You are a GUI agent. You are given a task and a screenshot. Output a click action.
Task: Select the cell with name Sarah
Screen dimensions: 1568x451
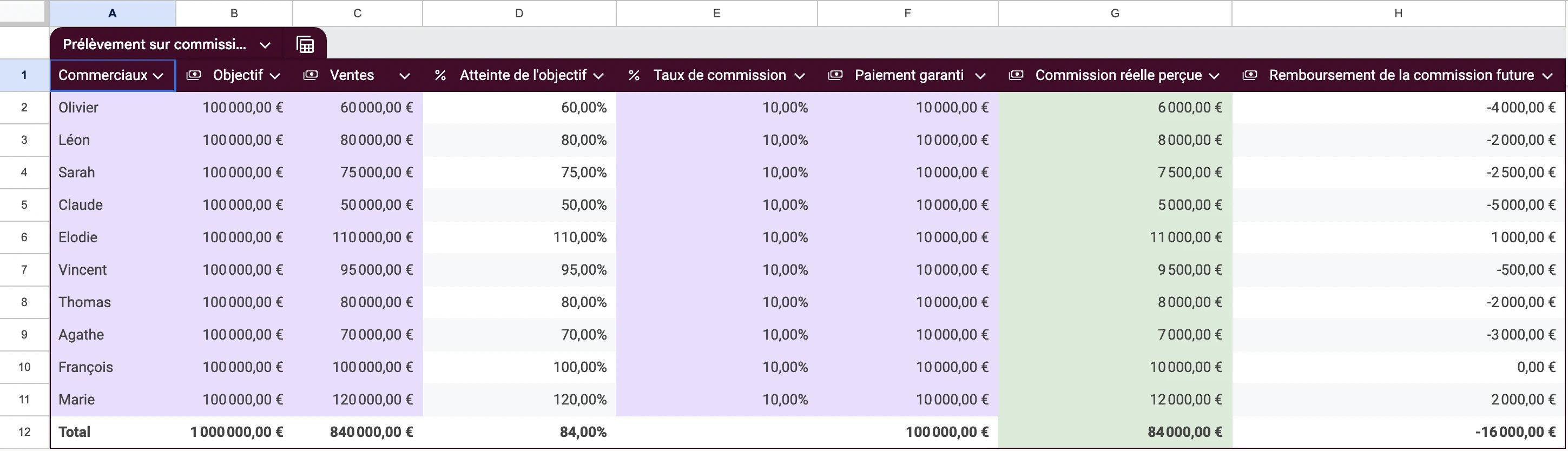(113, 173)
